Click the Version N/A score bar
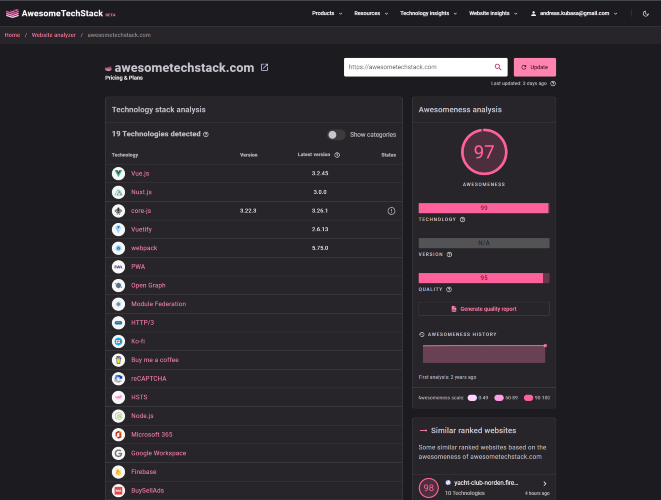This screenshot has height=500, width=661. point(484,243)
